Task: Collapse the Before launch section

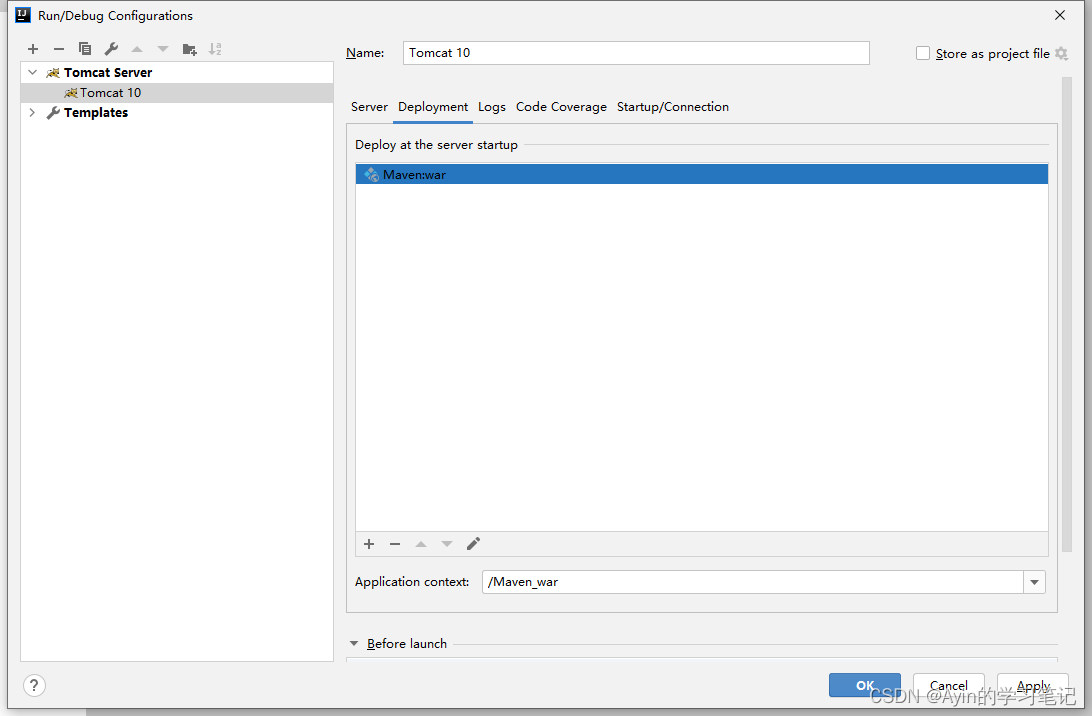Action: (354, 644)
